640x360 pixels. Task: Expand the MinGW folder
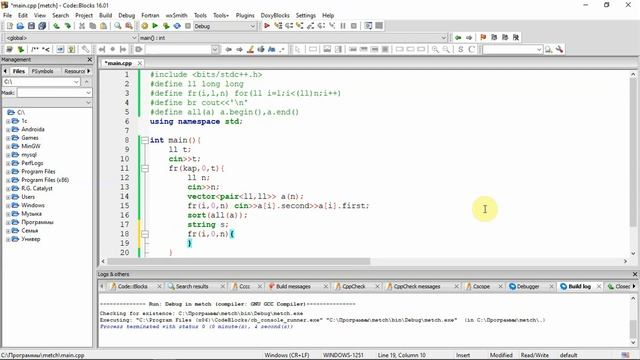(x=8, y=147)
